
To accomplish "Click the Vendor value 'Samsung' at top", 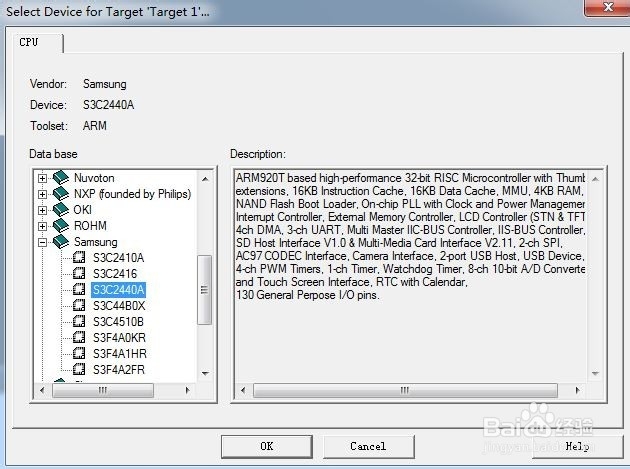I will (x=104, y=84).
